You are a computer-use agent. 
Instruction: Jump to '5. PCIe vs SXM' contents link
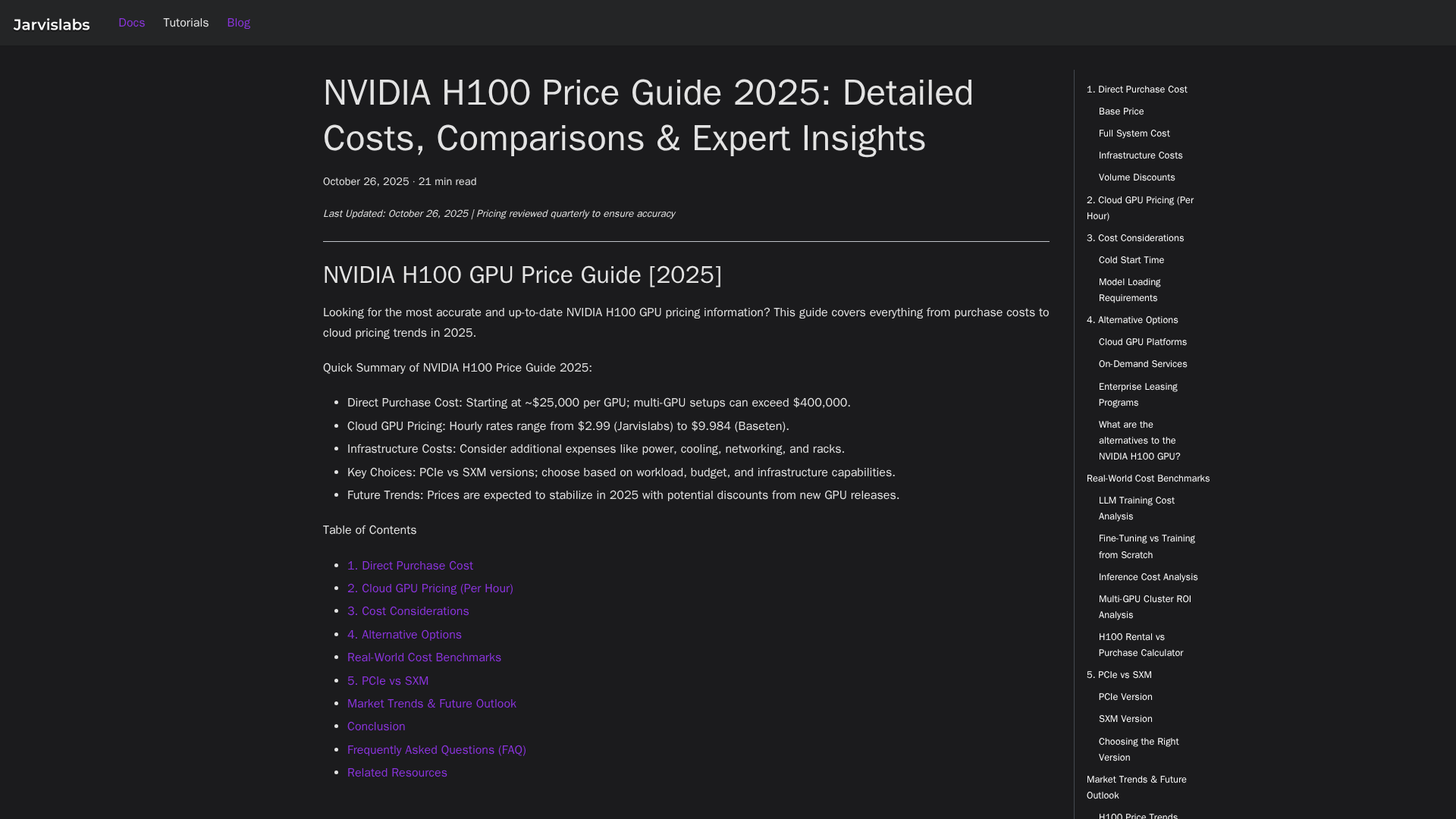[388, 681]
